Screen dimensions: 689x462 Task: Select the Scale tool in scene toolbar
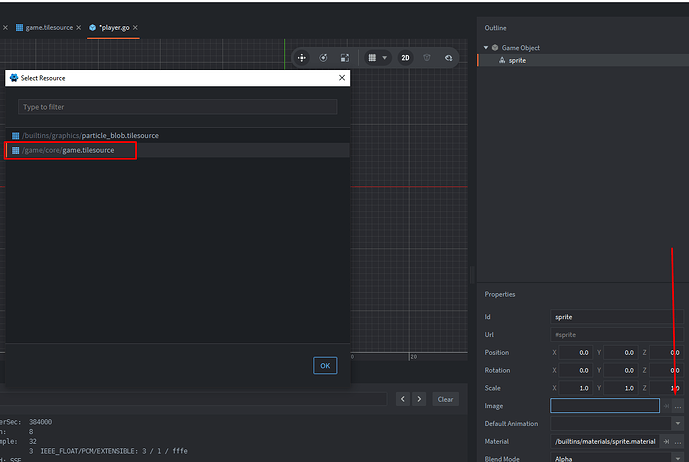tap(344, 58)
